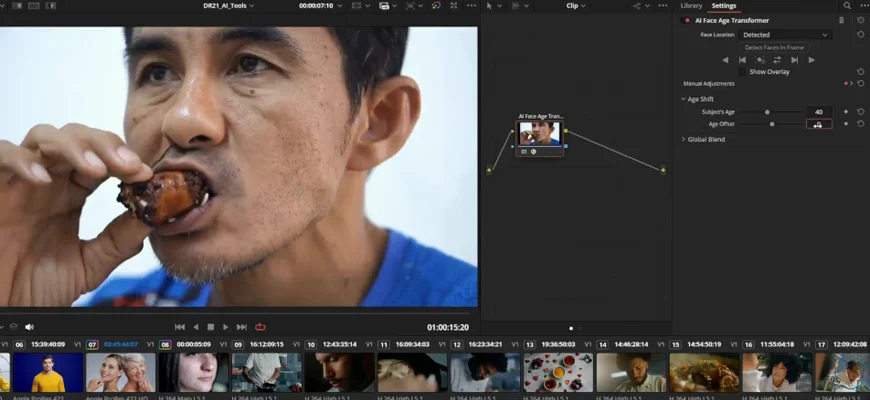Select clip 08 thumbnail
The width and height of the screenshot is (870, 400).
(x=194, y=372)
